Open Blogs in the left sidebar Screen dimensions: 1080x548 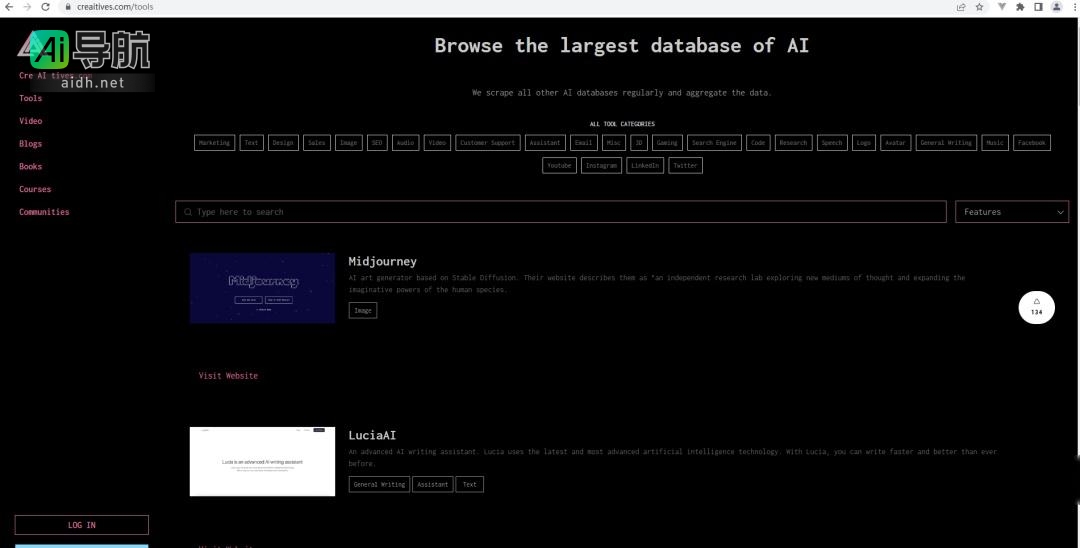click(x=30, y=144)
